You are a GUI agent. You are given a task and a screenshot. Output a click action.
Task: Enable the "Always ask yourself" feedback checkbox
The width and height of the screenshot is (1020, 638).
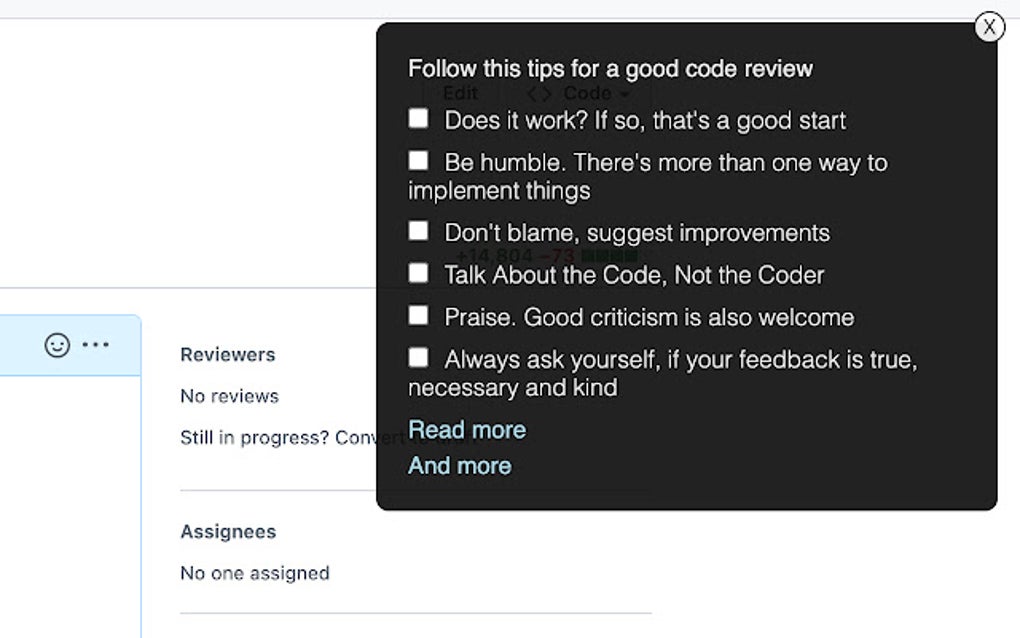coord(418,356)
